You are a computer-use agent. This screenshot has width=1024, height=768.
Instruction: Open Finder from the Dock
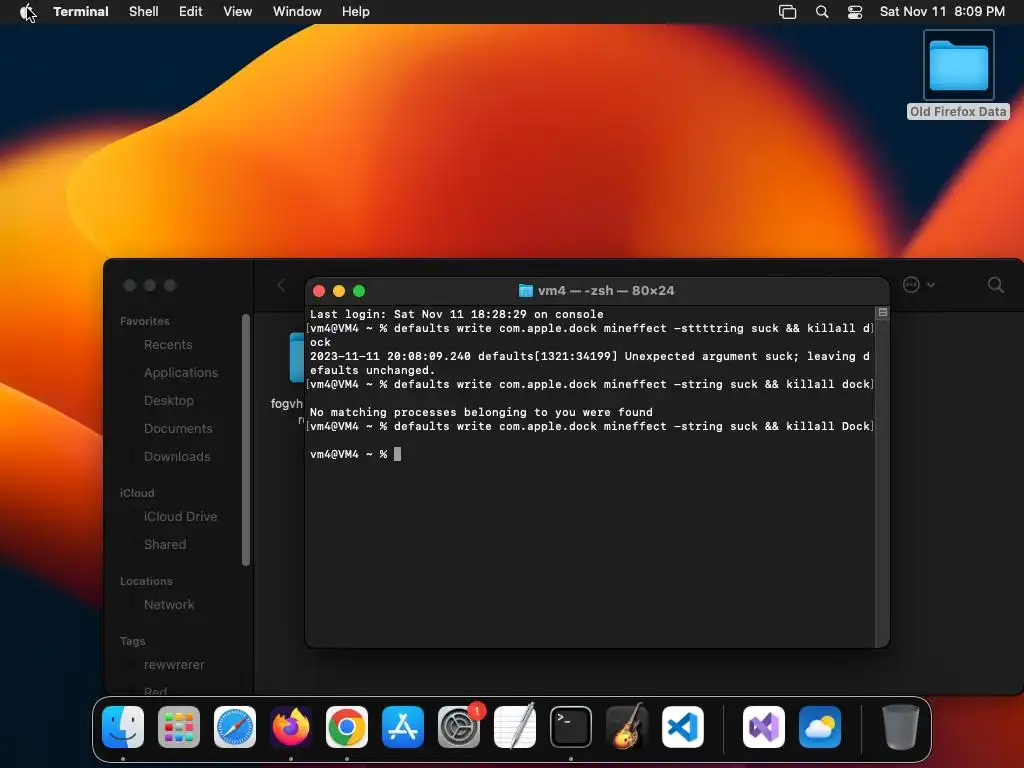coord(123,727)
